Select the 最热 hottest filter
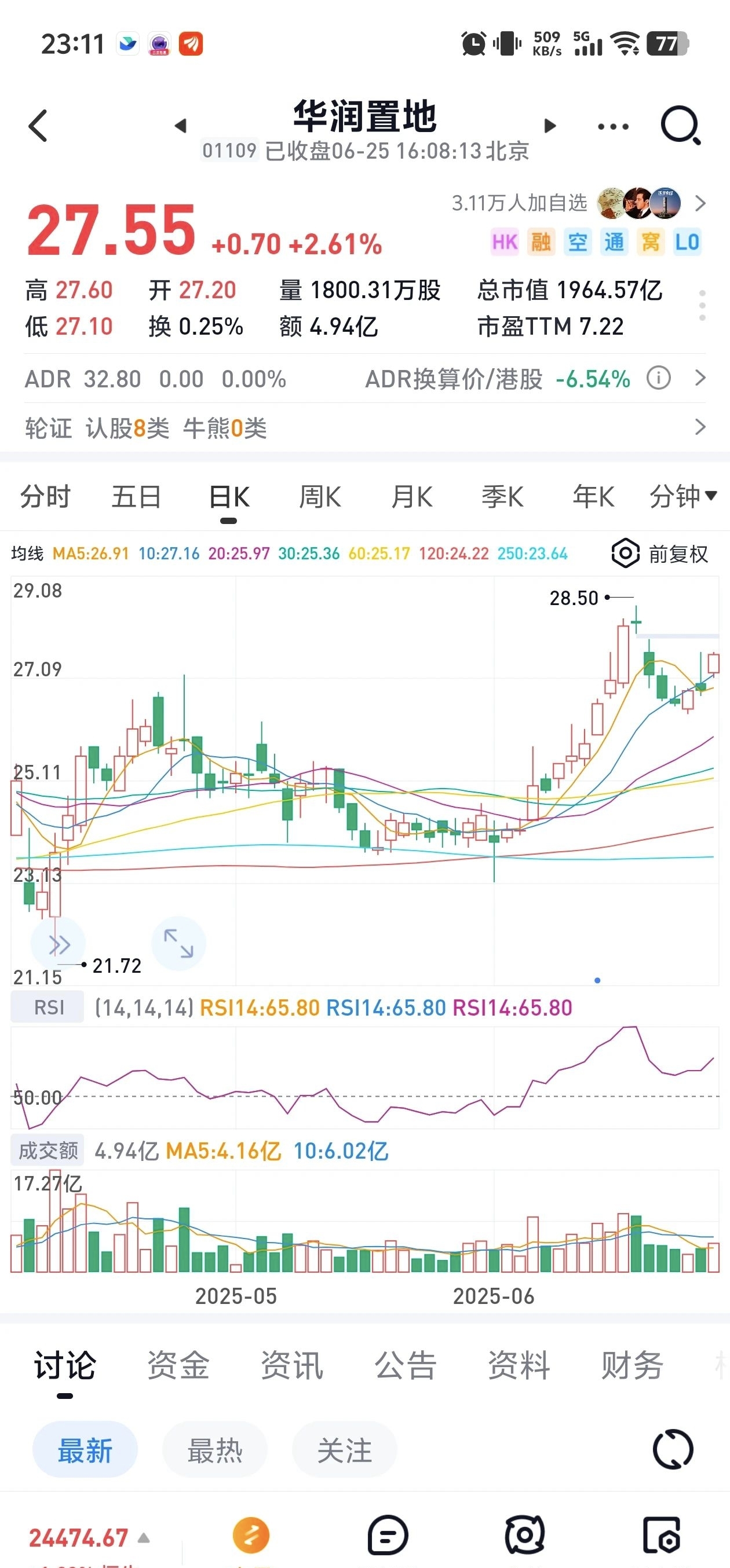This screenshot has width=730, height=1568. [x=215, y=1450]
